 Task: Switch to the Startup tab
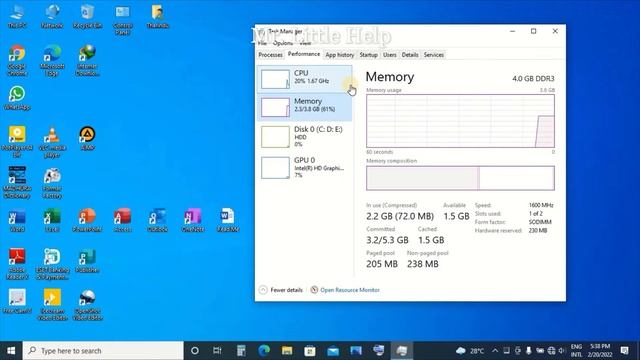pos(369,55)
